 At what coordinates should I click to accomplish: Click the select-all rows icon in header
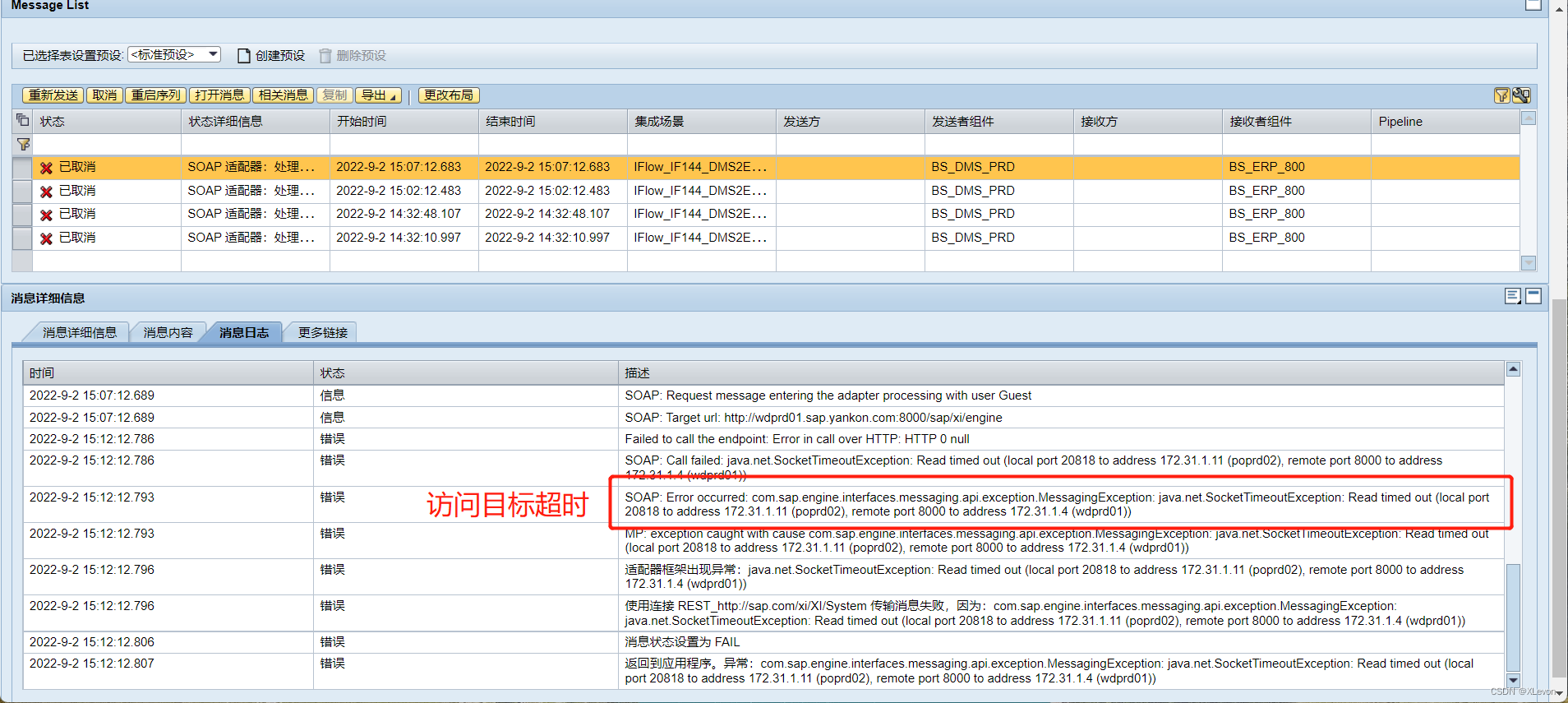pos(22,121)
